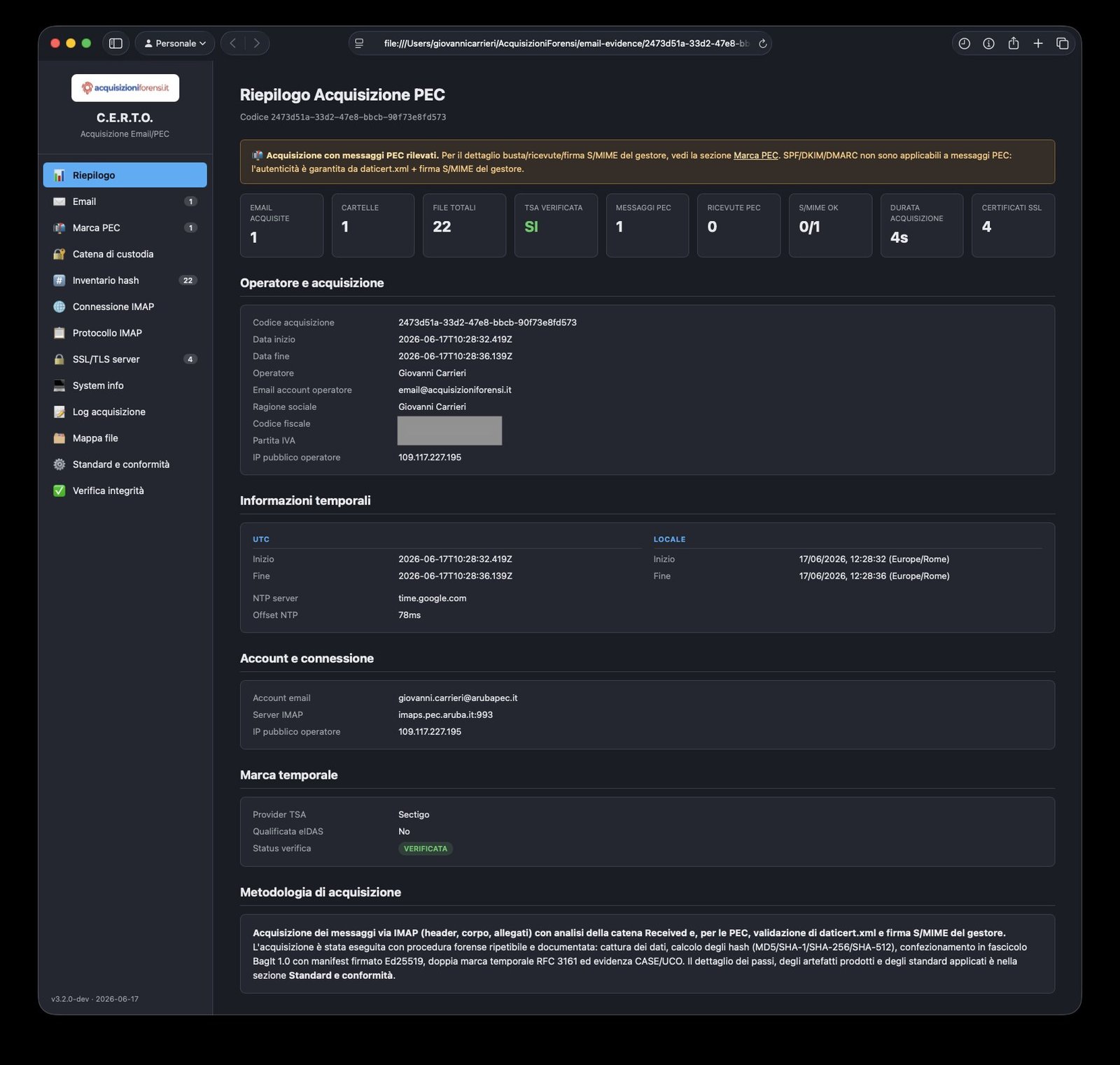Open the Personale profile dropdown
Screen dimensions: 1120x1065
[x=175, y=43]
